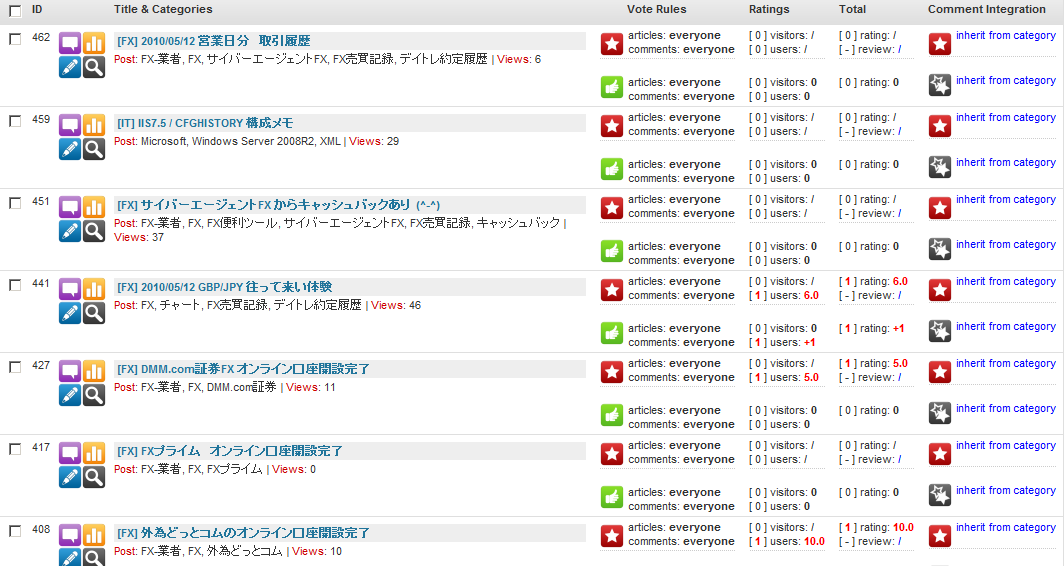This screenshot has width=1064, height=566.
Task: Click 'Title & Categories' column header
Action: pos(163,9)
